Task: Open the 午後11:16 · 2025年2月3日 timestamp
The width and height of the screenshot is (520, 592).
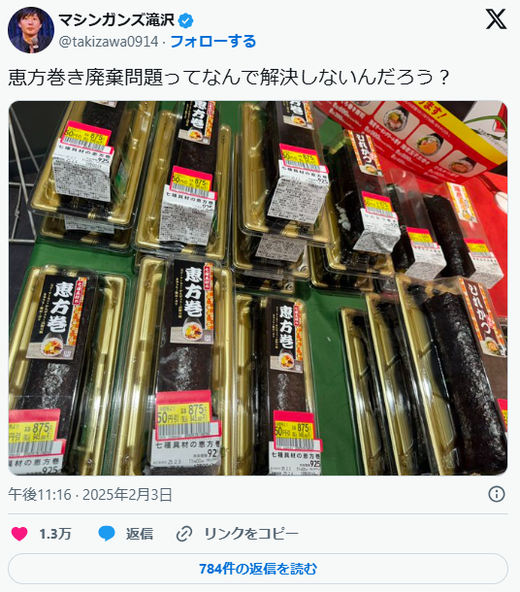Action: point(90,495)
